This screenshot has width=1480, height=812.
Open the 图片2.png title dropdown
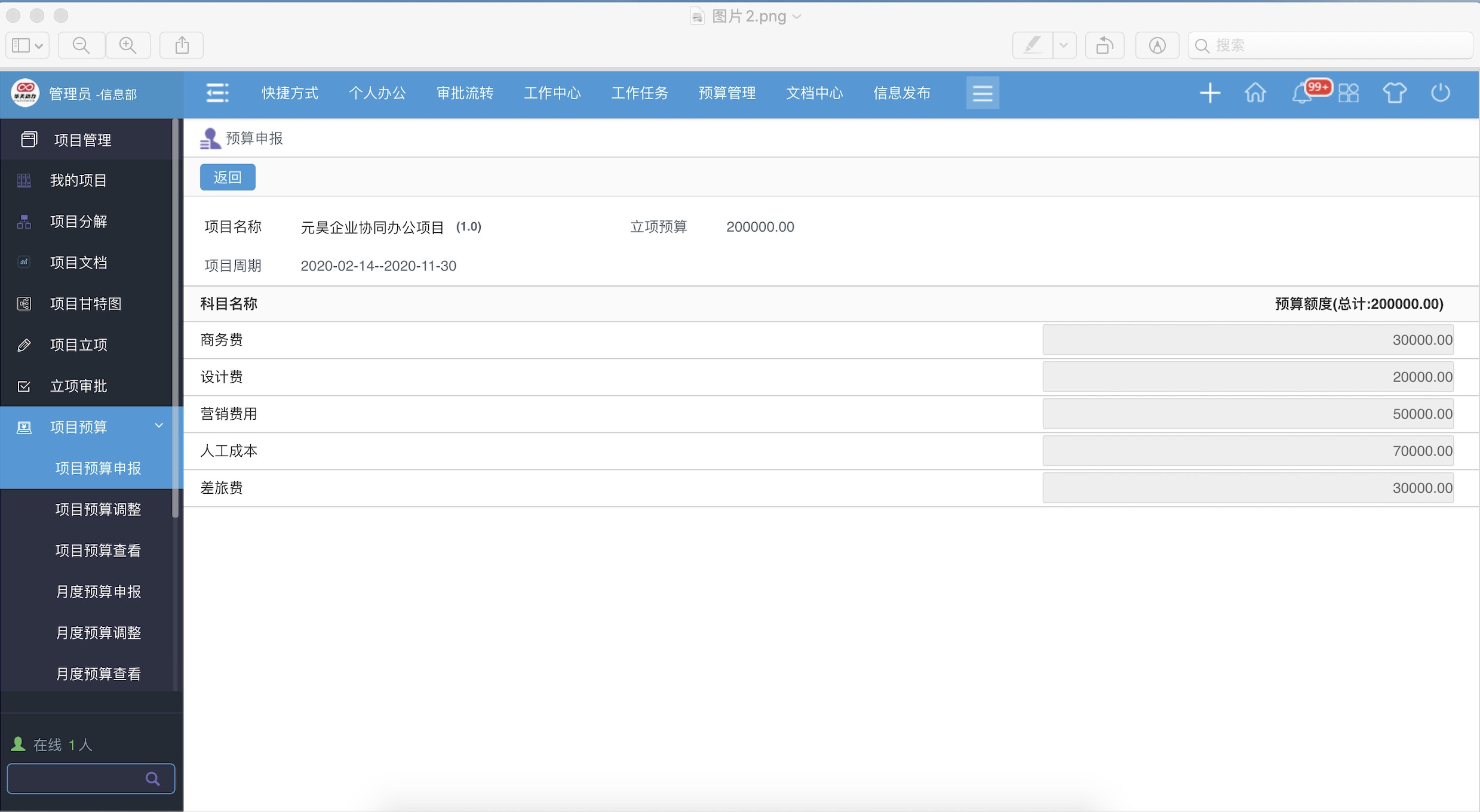point(797,16)
